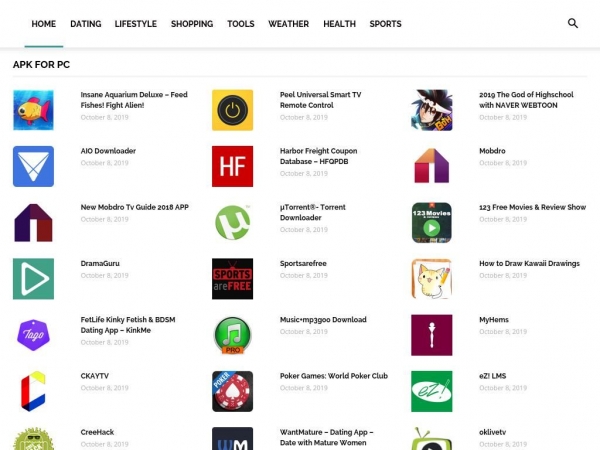Click the WantMature WM icon
600x450 pixels.
(x=232, y=439)
